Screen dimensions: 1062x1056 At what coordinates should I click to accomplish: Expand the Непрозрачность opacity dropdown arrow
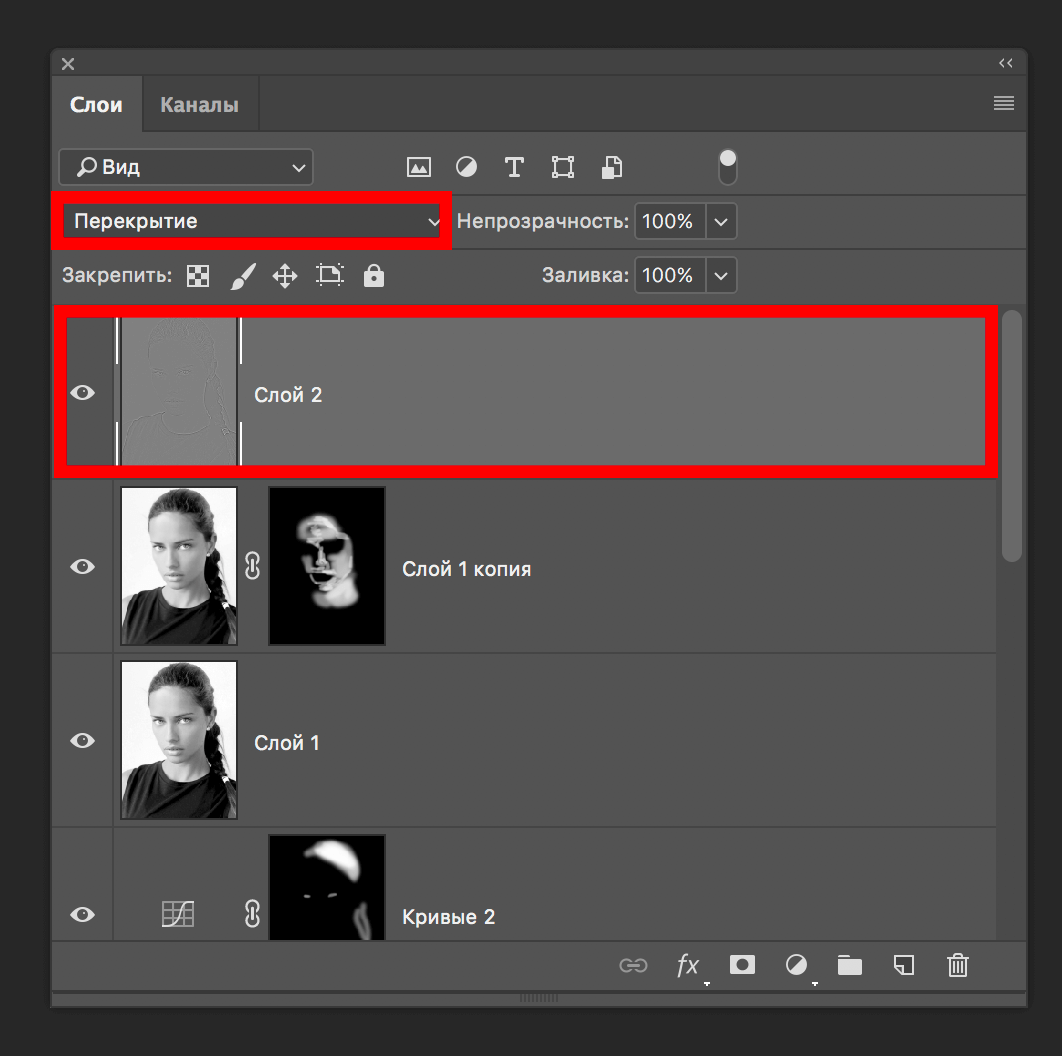(x=722, y=221)
